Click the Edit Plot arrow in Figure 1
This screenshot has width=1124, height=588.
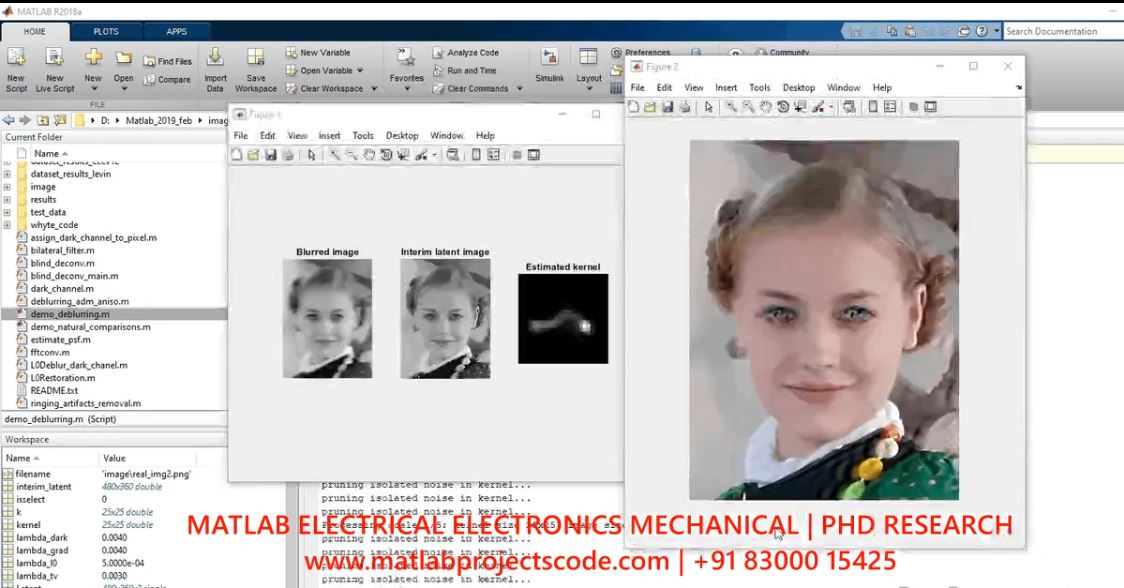(311, 155)
